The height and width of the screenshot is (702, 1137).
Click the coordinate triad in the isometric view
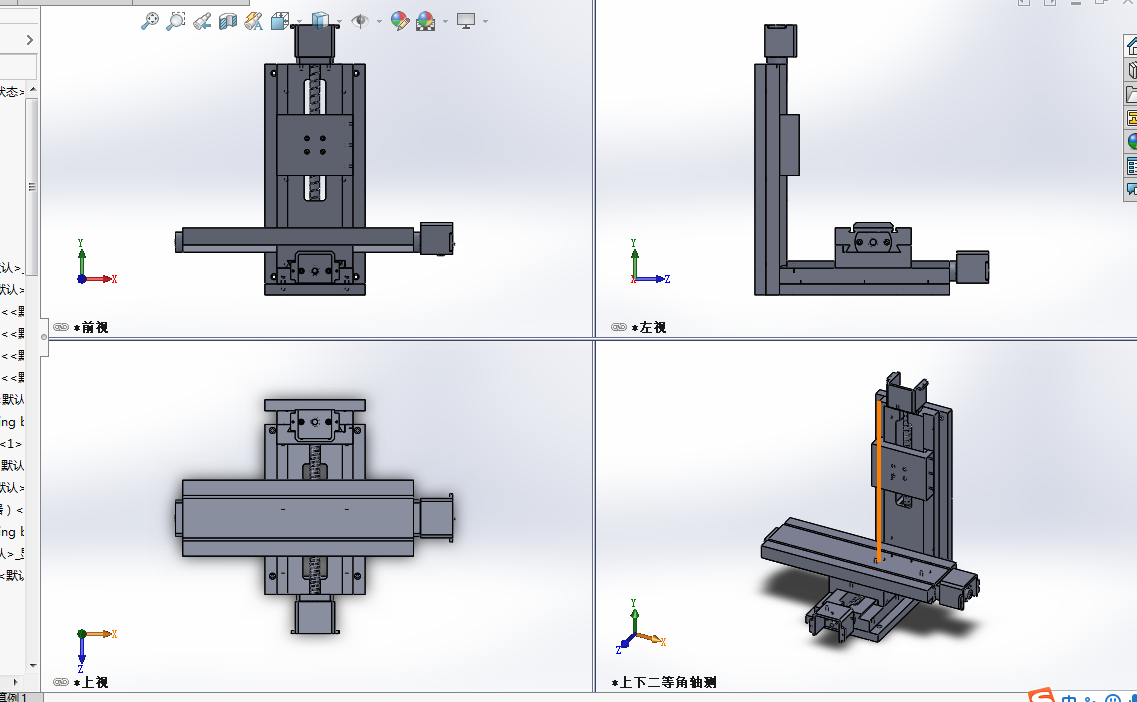pyautogui.click(x=641, y=627)
